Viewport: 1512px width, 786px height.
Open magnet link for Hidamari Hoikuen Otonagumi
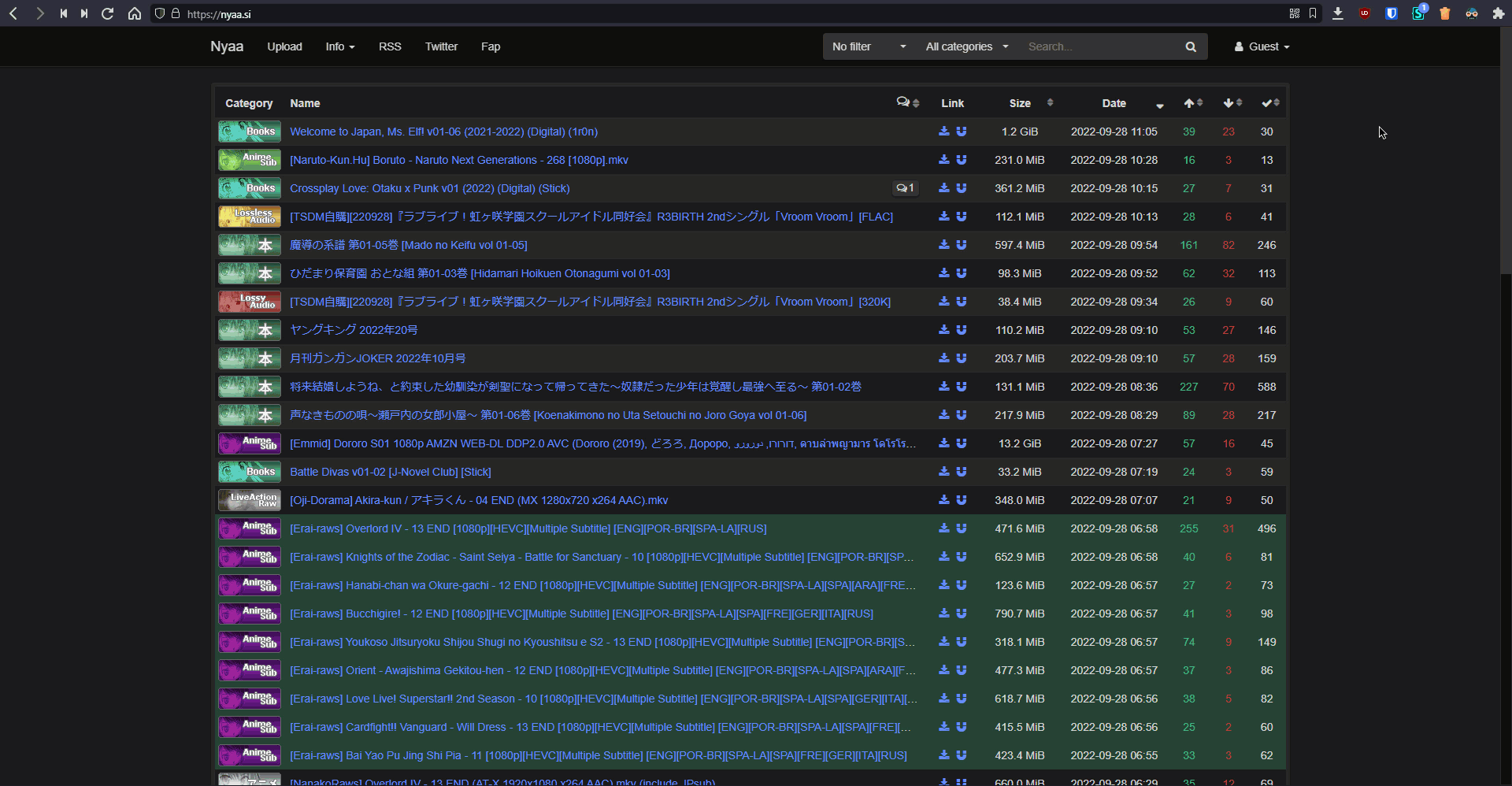[x=962, y=273]
